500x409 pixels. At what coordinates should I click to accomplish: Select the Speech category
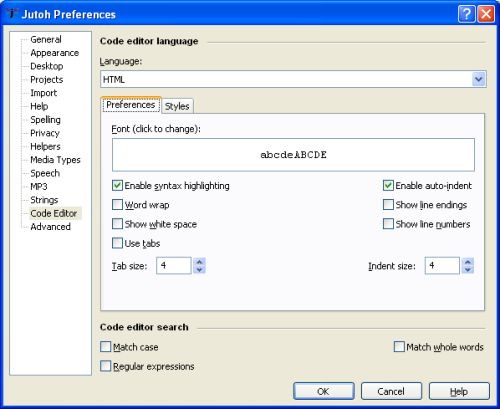(x=45, y=173)
